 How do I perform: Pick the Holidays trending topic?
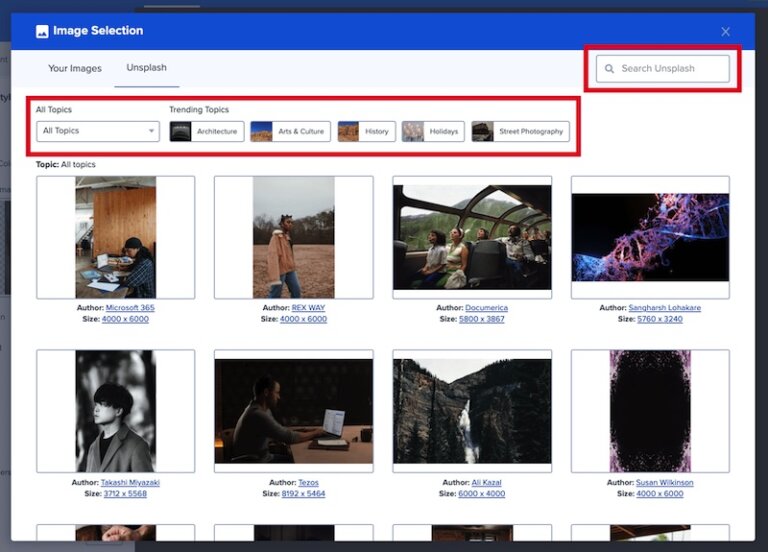pos(433,131)
